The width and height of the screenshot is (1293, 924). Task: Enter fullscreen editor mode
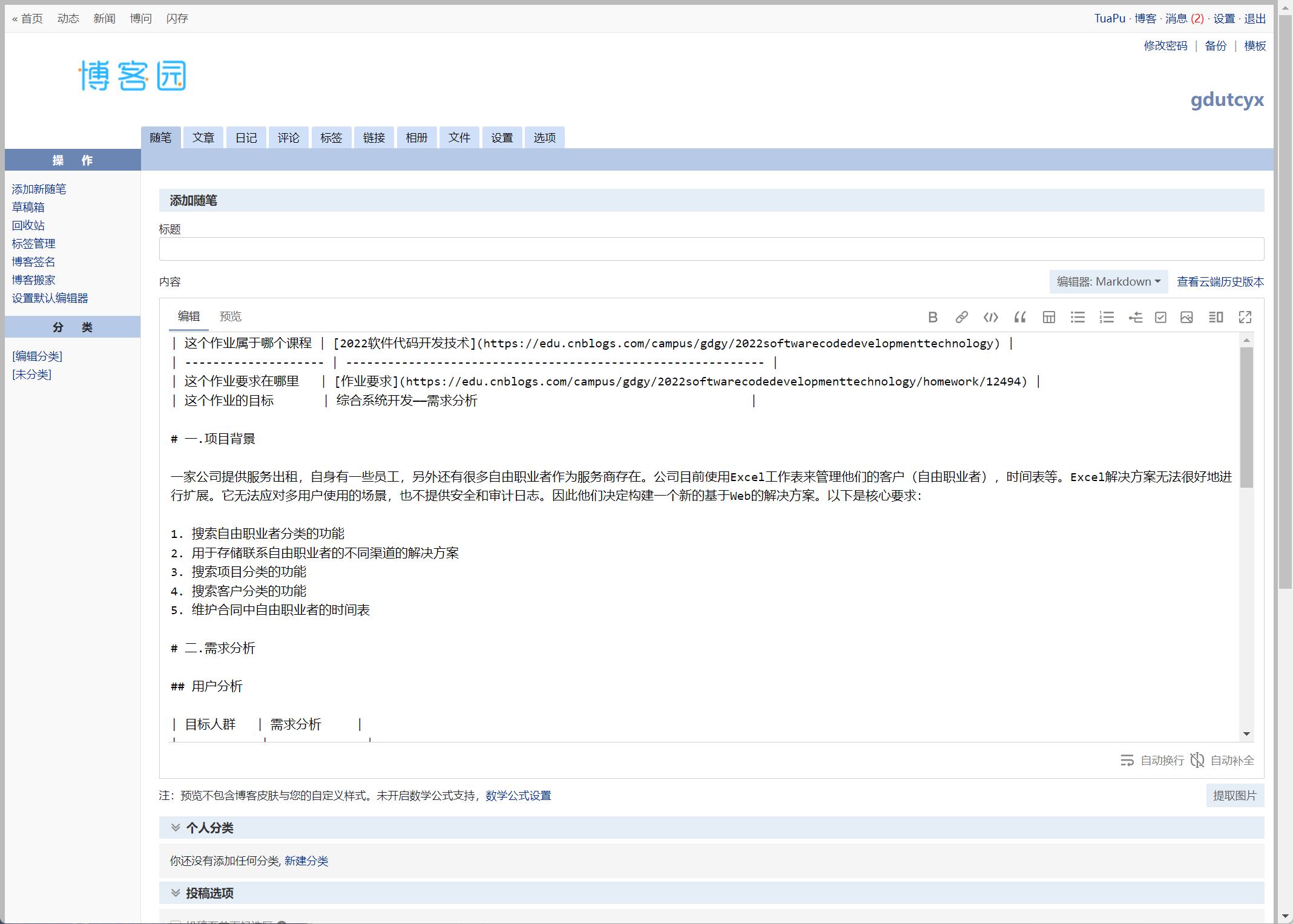[x=1245, y=317]
